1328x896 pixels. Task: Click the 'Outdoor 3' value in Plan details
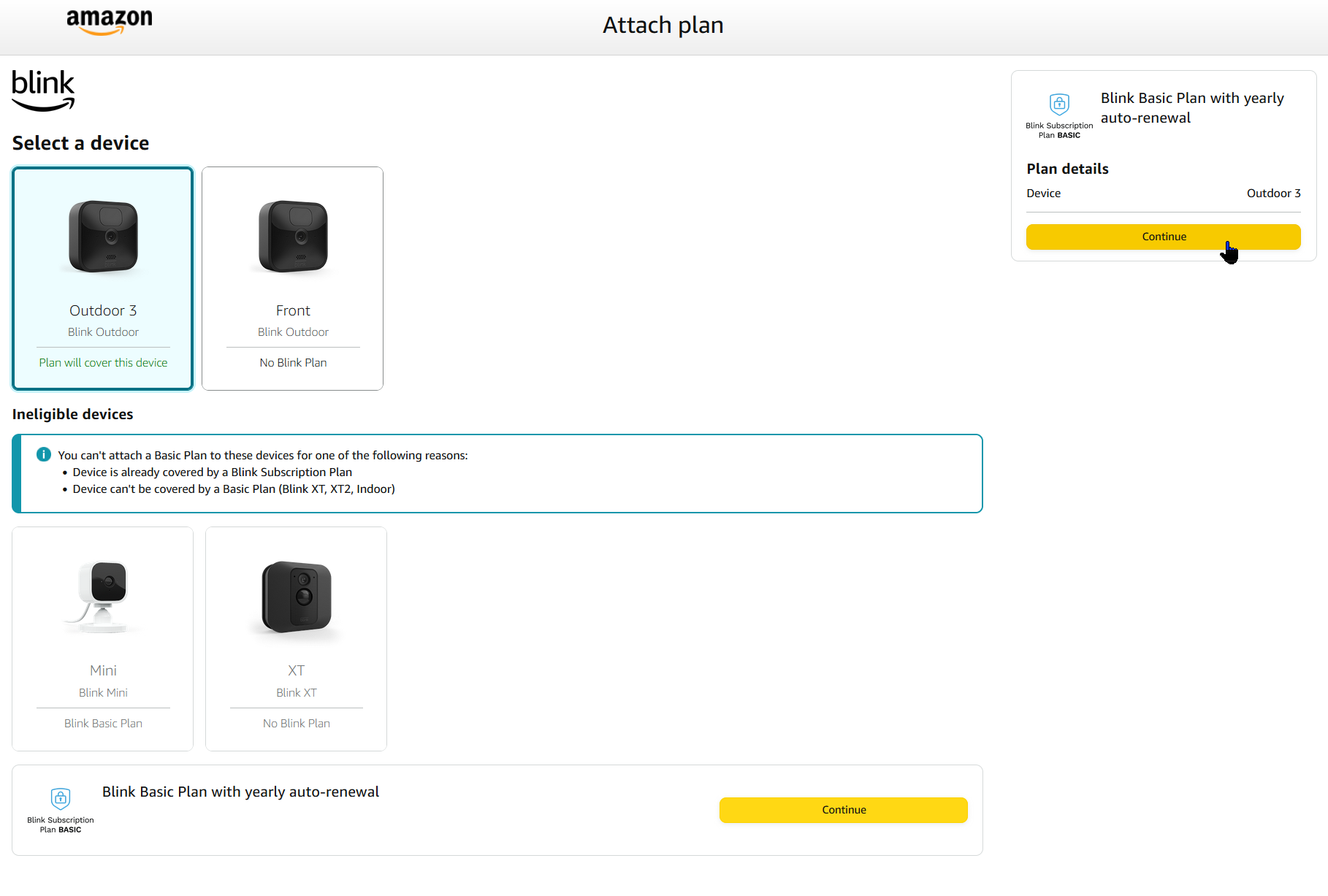[x=1273, y=193]
